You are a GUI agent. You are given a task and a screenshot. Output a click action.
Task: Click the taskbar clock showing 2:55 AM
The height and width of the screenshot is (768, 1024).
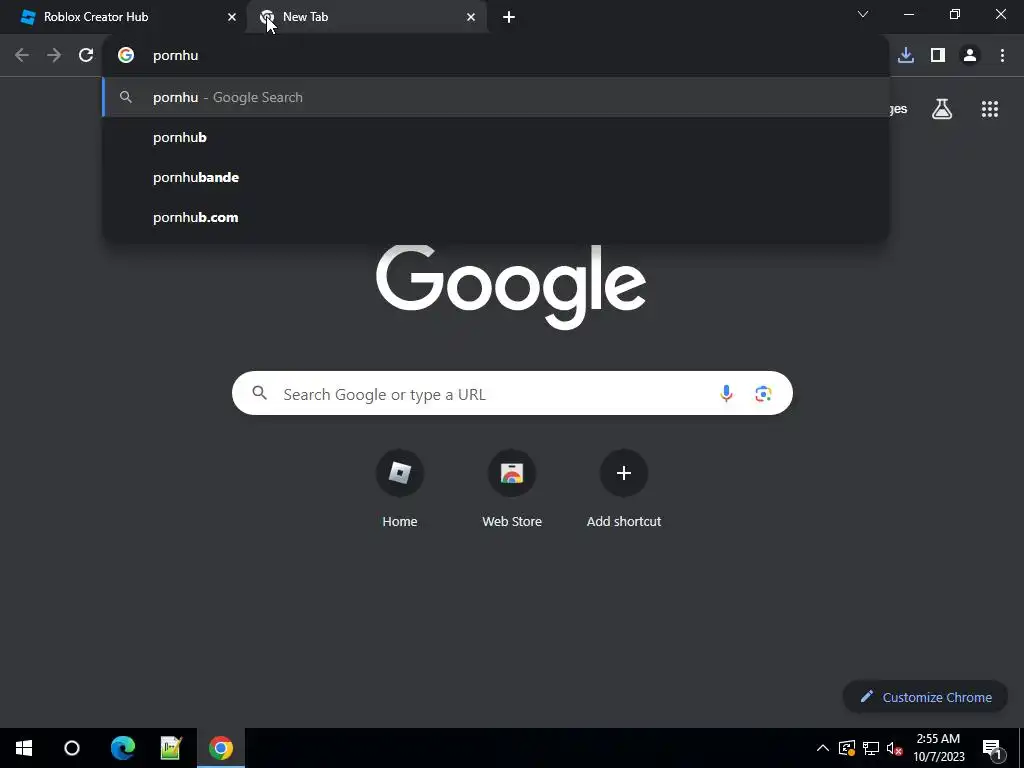click(938, 748)
